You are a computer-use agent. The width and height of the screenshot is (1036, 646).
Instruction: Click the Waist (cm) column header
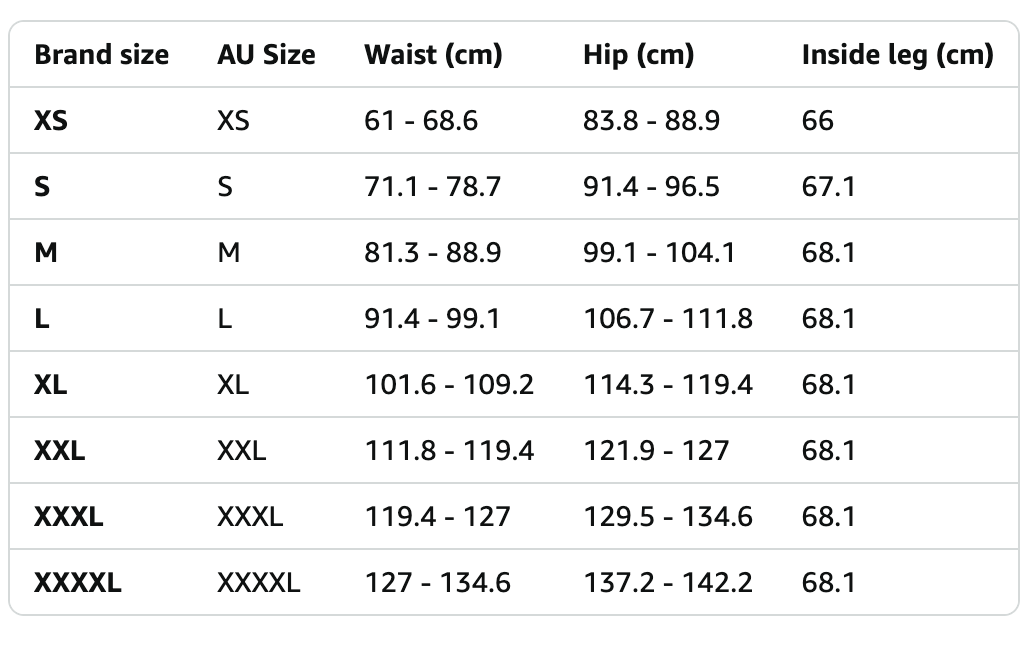[433, 55]
